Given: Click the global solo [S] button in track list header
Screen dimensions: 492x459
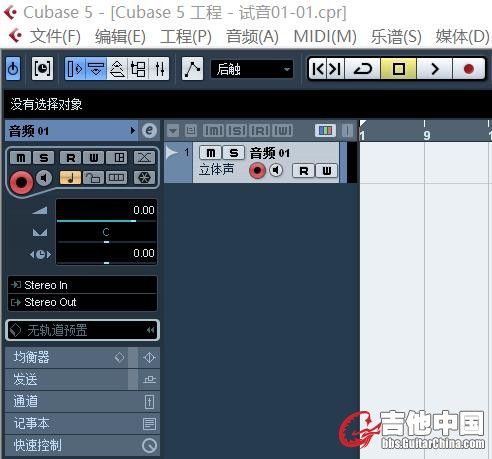Looking at the screenshot, I should click(237, 130).
